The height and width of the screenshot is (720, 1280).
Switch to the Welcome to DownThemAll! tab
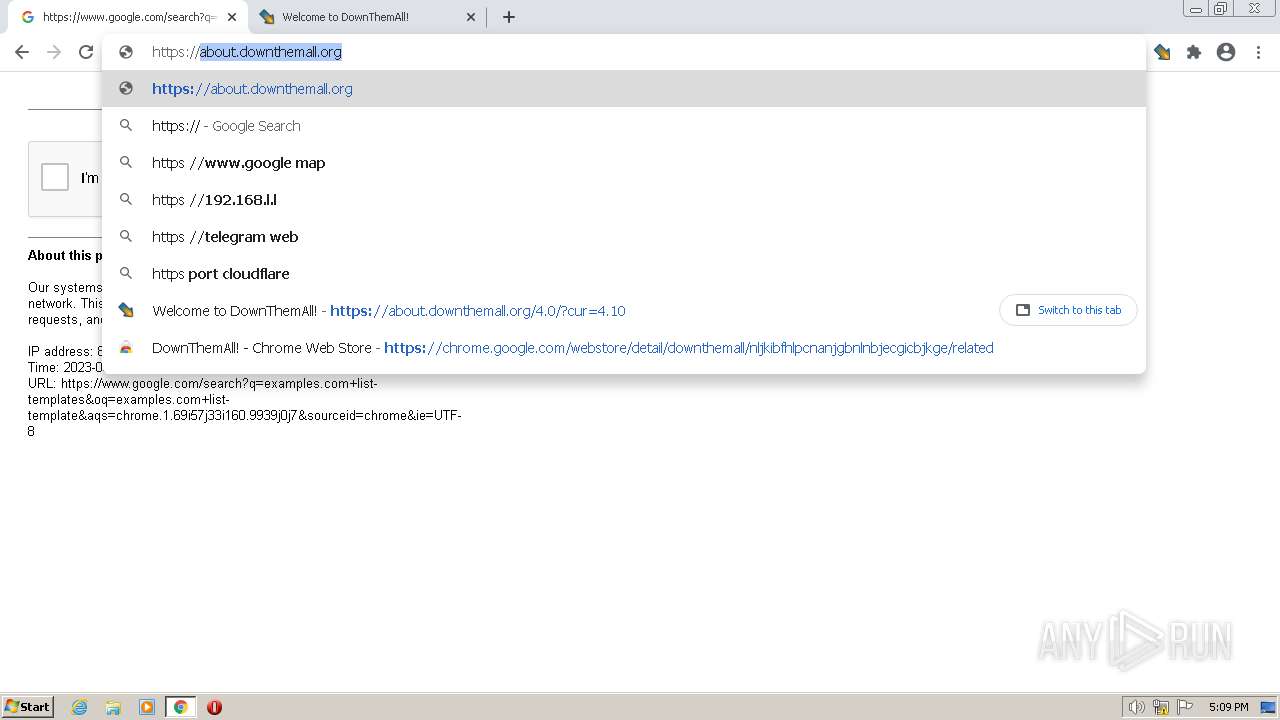(x=367, y=17)
